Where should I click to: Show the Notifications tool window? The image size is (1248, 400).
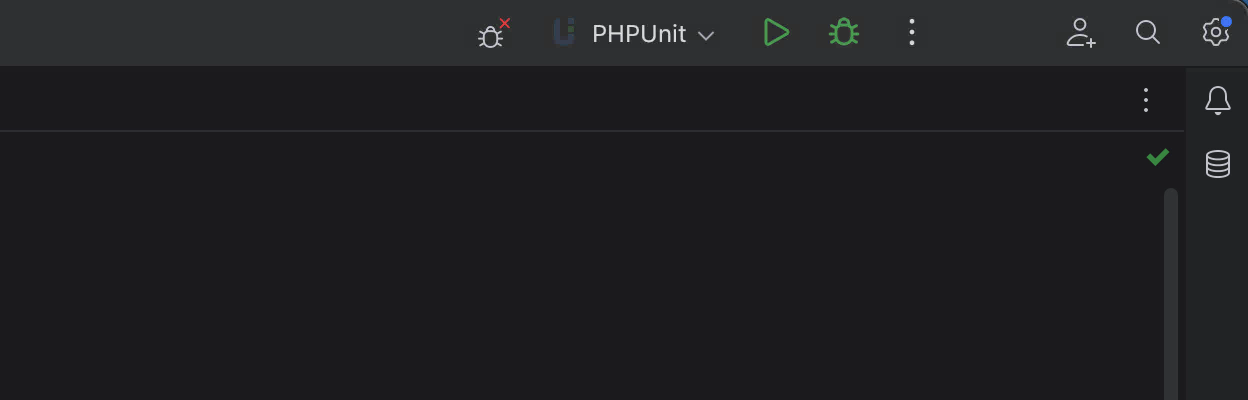1217,100
